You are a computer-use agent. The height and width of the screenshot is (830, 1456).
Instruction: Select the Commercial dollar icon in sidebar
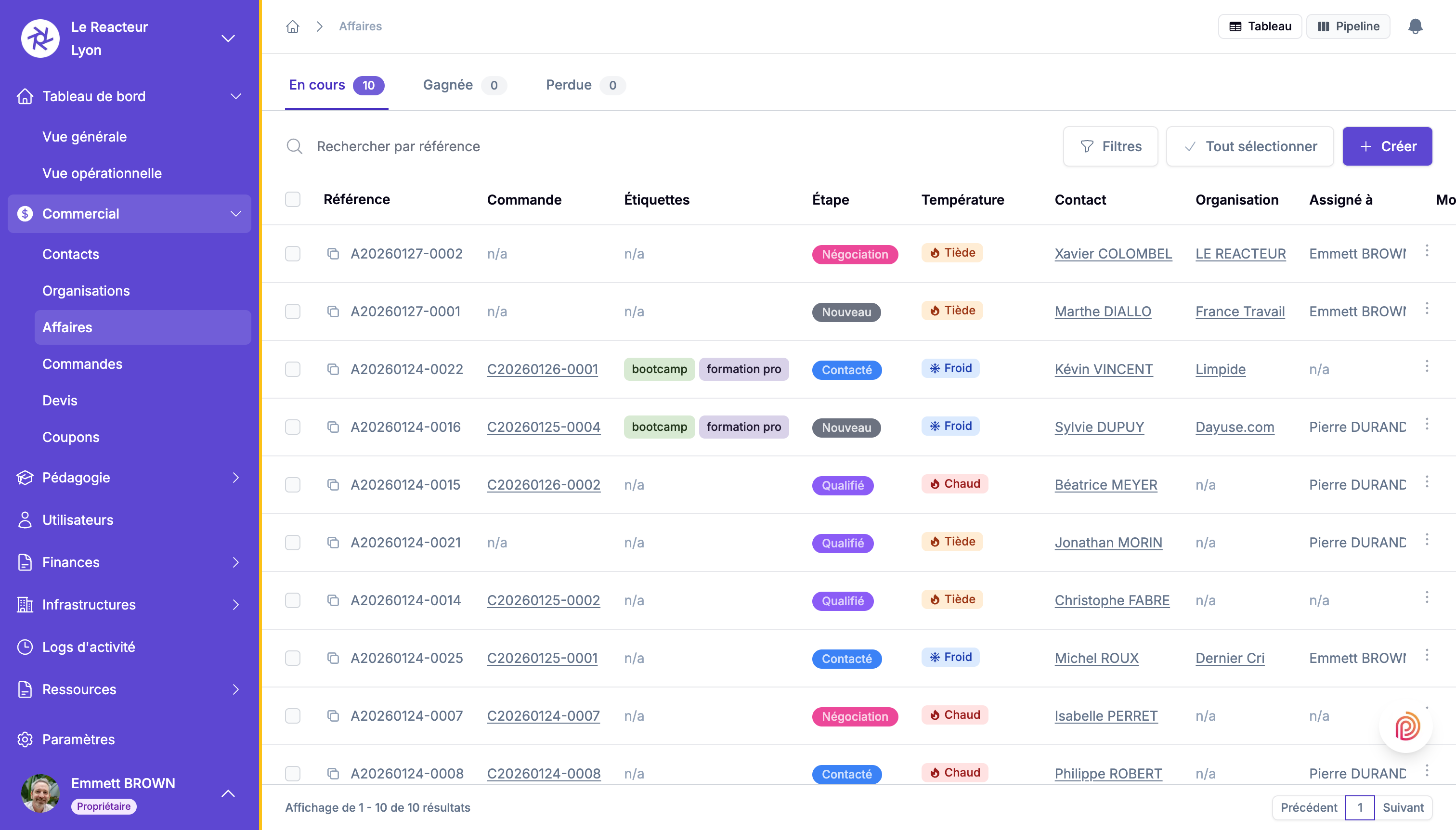point(25,214)
